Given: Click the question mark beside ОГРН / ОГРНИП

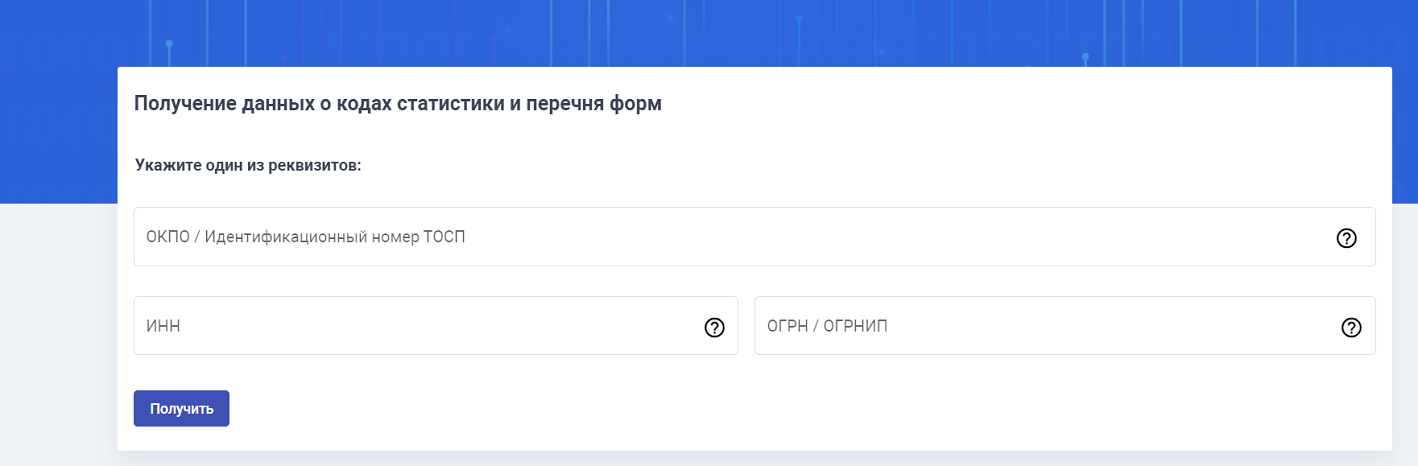Looking at the screenshot, I should click(x=1351, y=327).
